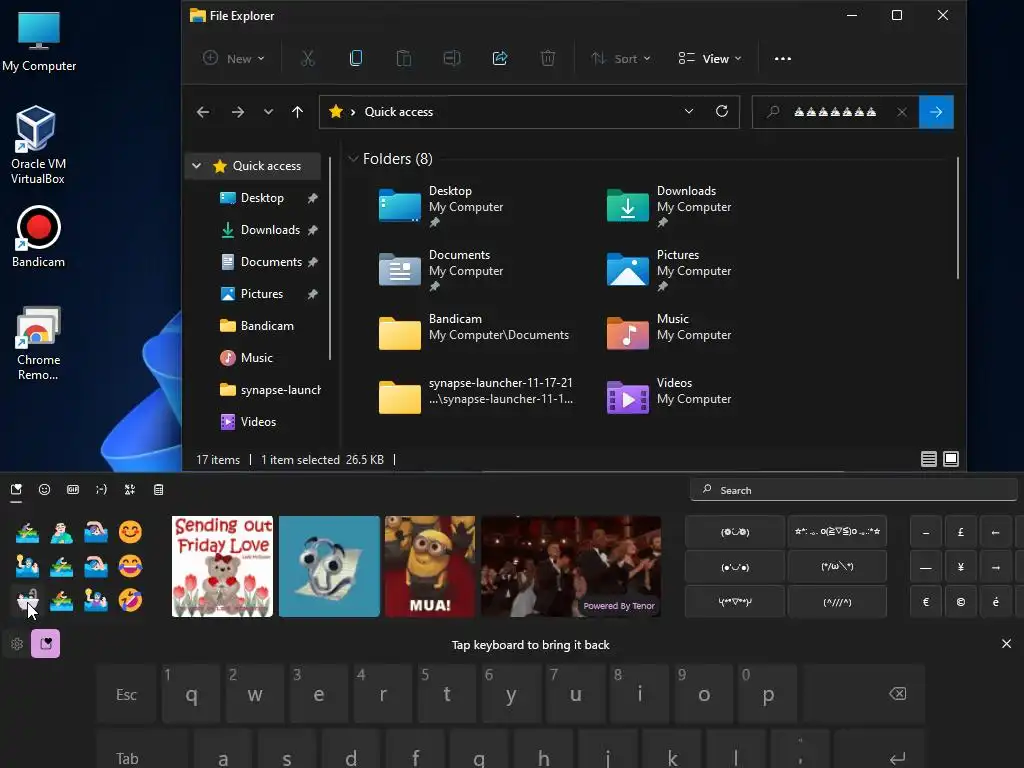Insert the tears of joy emoji

pos(130,566)
